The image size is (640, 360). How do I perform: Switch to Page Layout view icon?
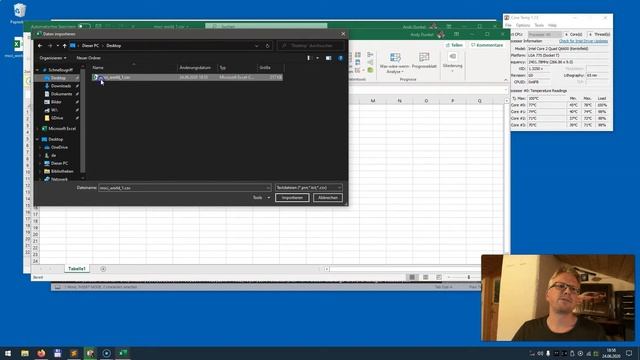point(426,277)
